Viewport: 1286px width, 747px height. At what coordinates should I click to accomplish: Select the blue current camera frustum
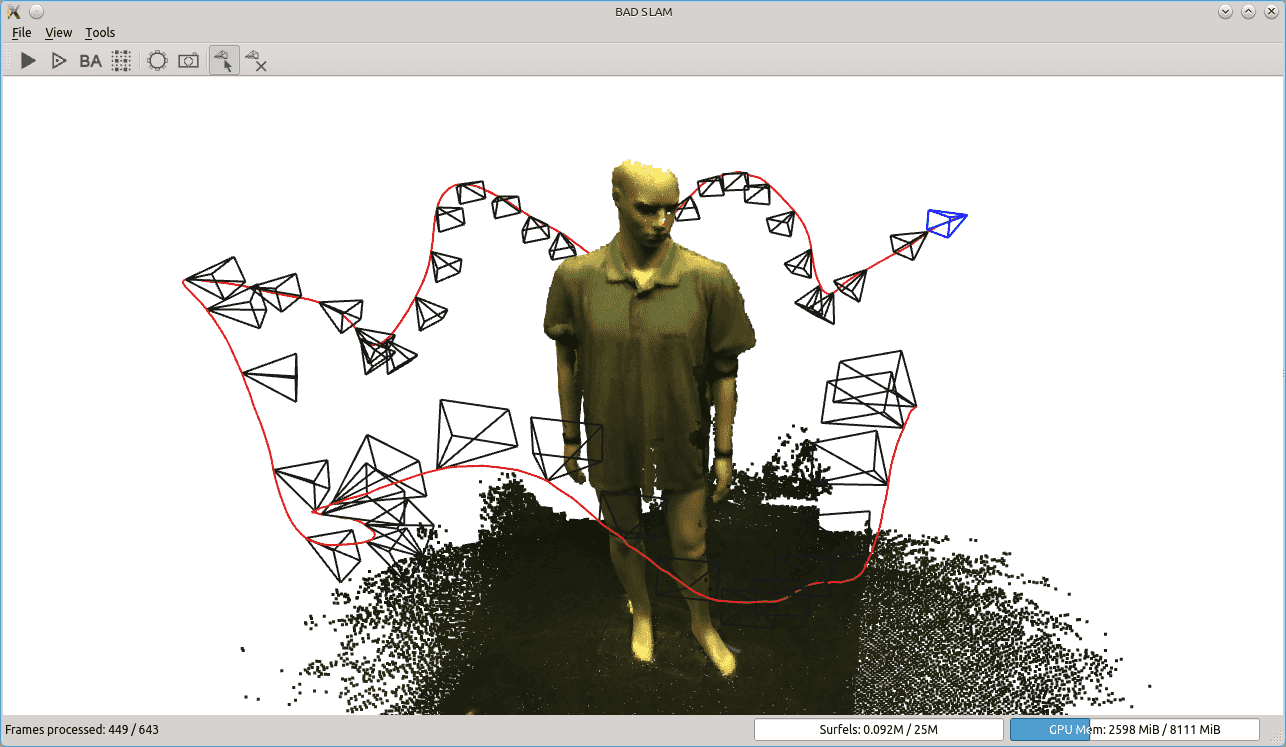(945, 222)
